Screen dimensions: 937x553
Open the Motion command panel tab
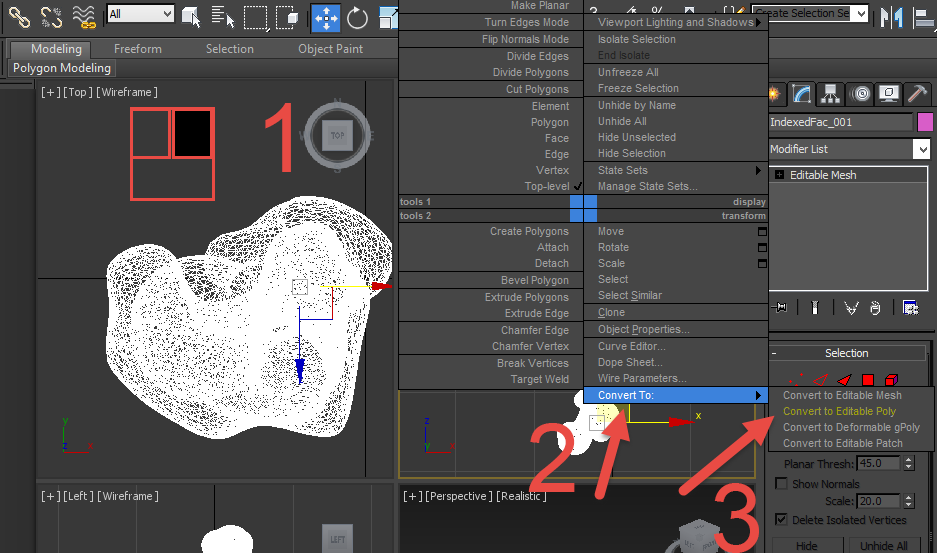[861, 94]
